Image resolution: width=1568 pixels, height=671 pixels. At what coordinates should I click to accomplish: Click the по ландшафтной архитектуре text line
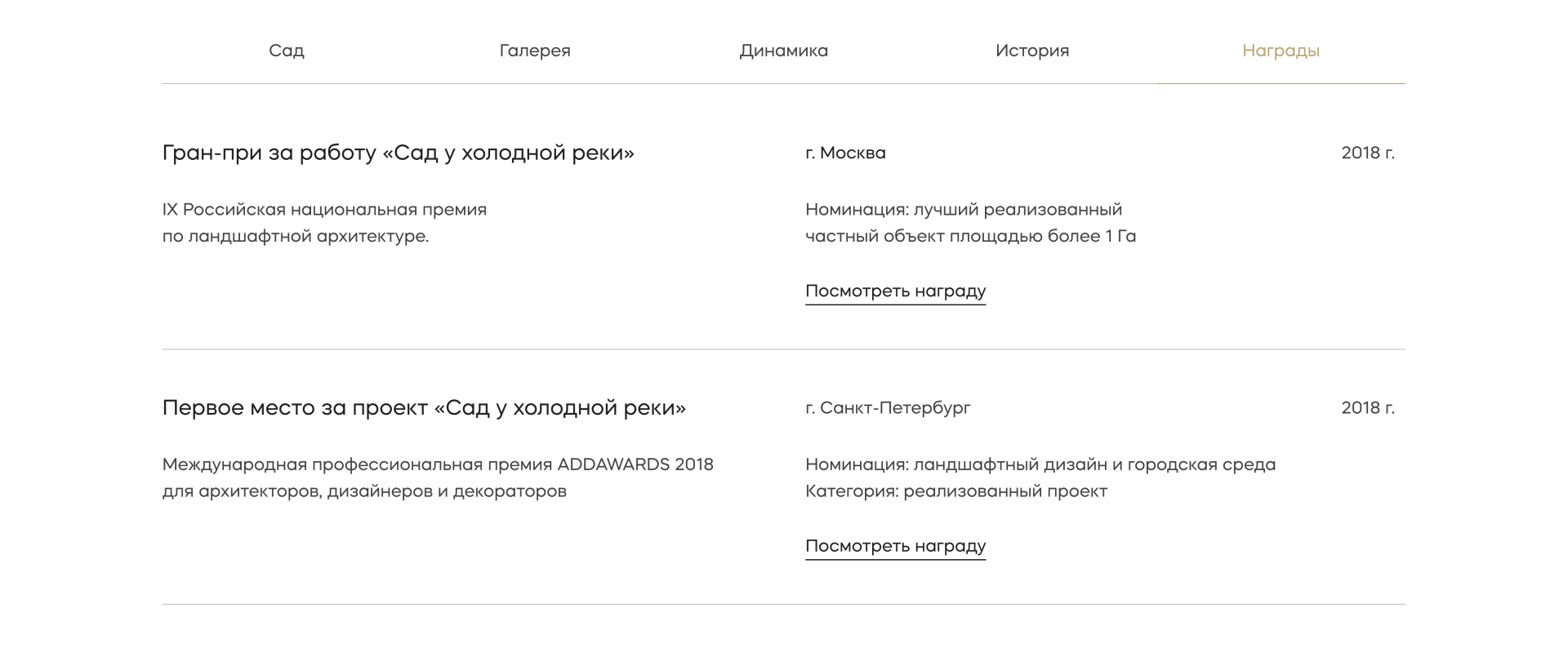(295, 237)
